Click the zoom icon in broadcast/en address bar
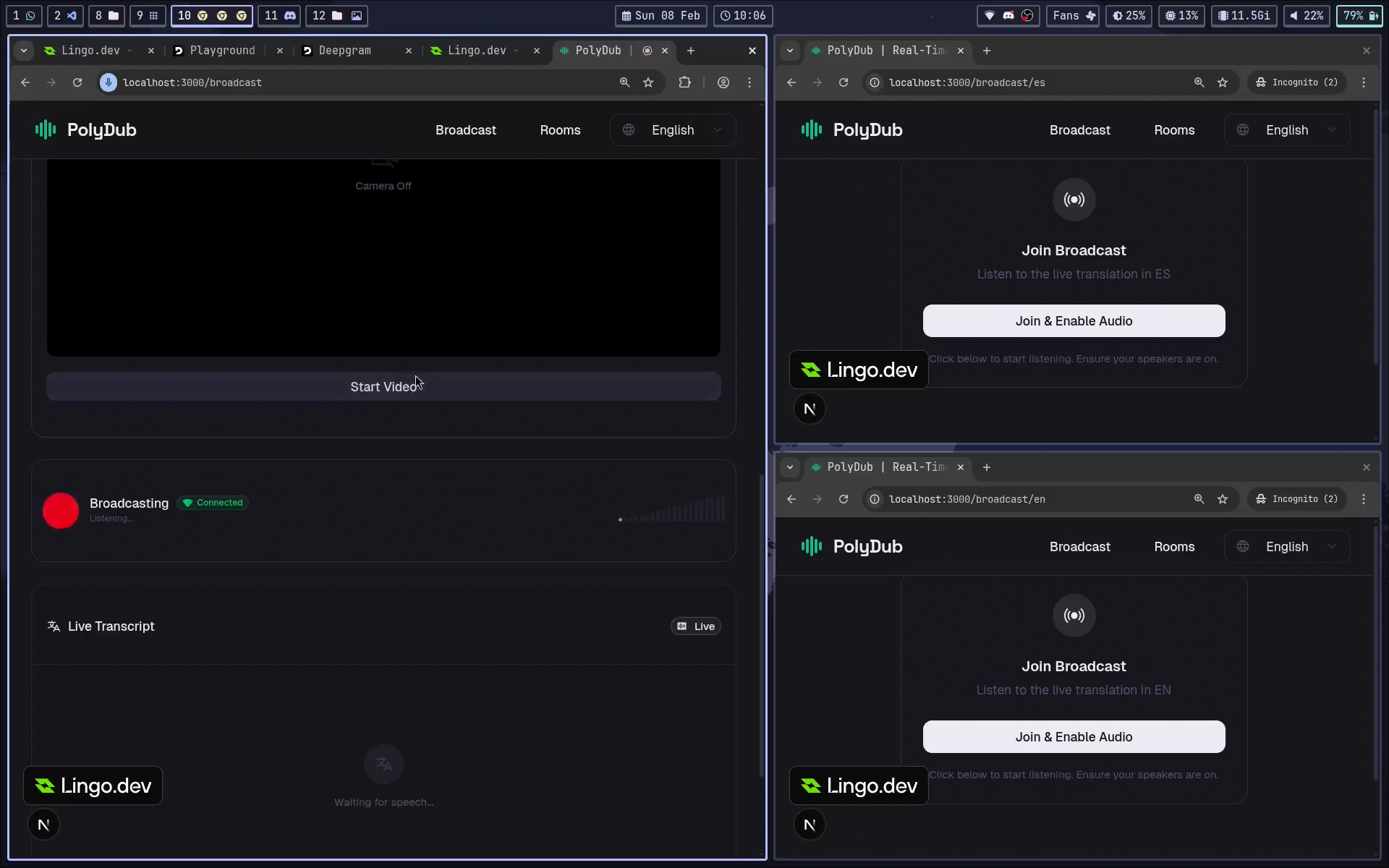 click(x=1199, y=499)
